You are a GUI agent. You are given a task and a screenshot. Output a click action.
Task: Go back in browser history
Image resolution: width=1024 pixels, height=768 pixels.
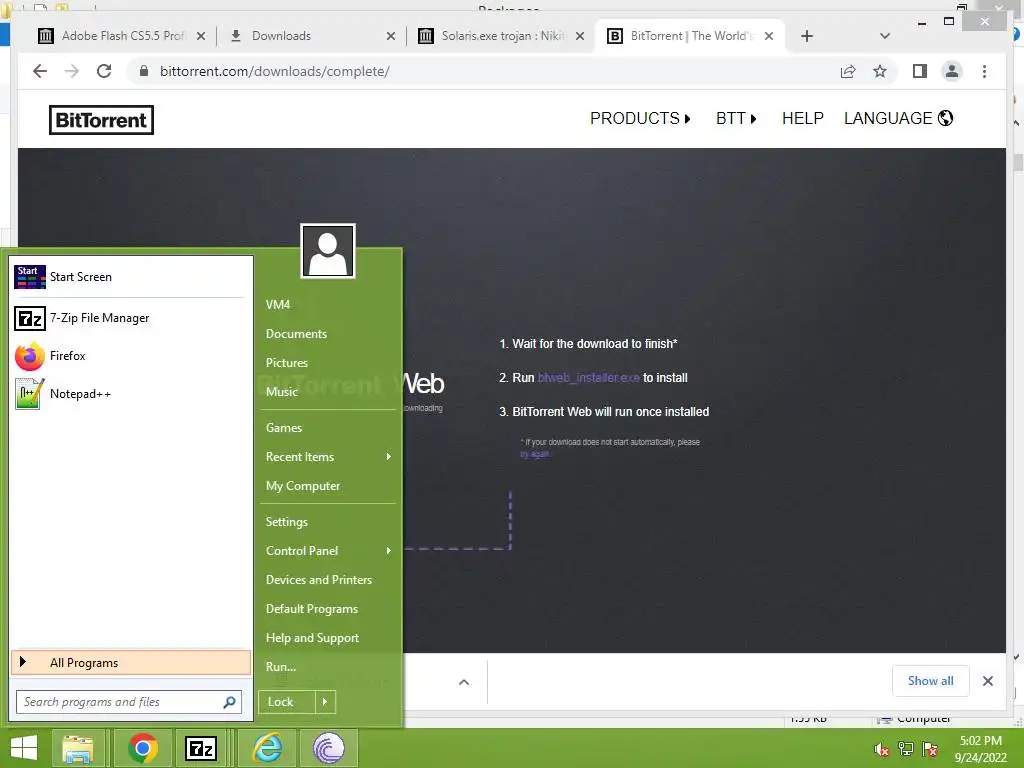point(40,71)
